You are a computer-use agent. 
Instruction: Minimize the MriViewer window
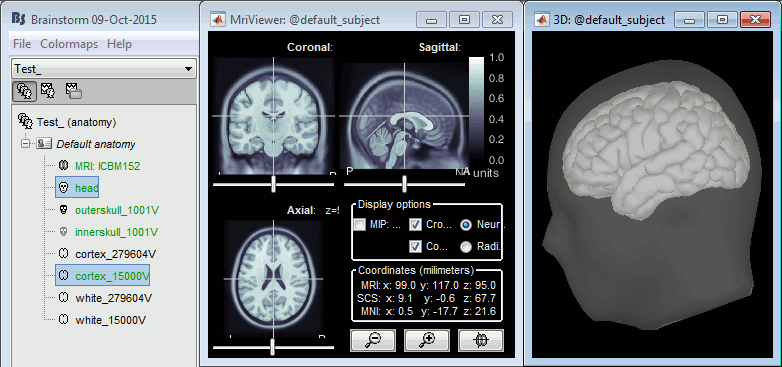tap(431, 20)
